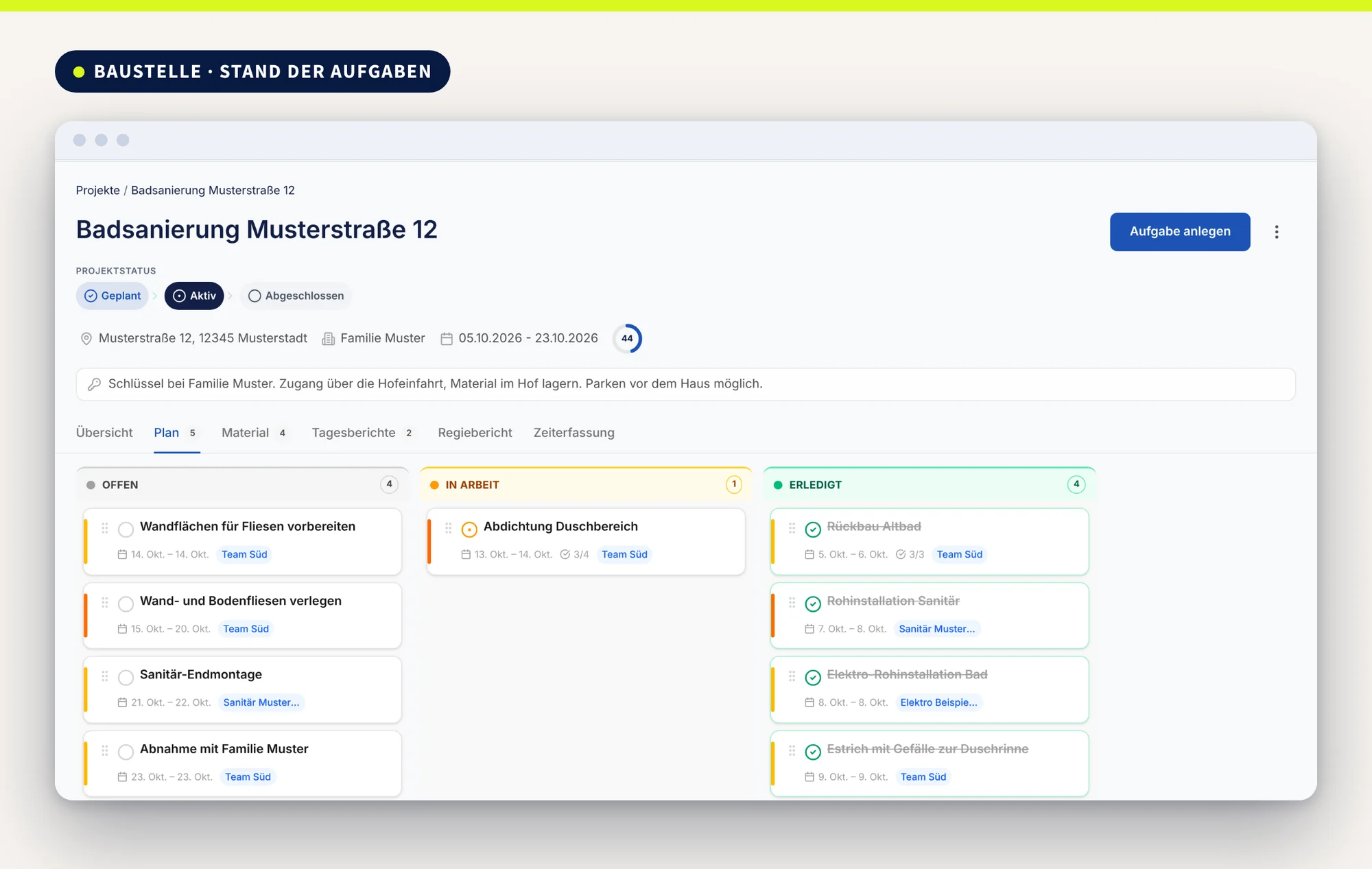The height and width of the screenshot is (869, 1372).
Task: Uncheck the completed Rückbau Altbad task
Action: [813, 529]
